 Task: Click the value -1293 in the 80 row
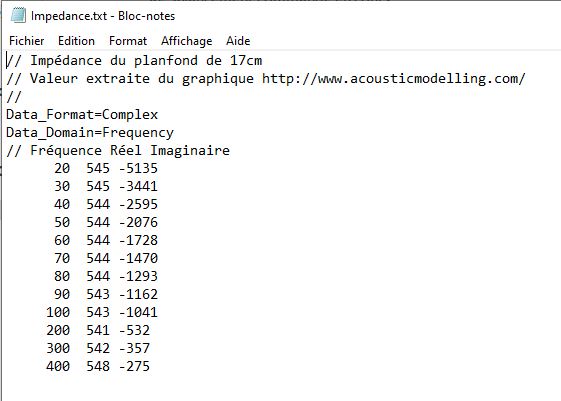(138, 276)
